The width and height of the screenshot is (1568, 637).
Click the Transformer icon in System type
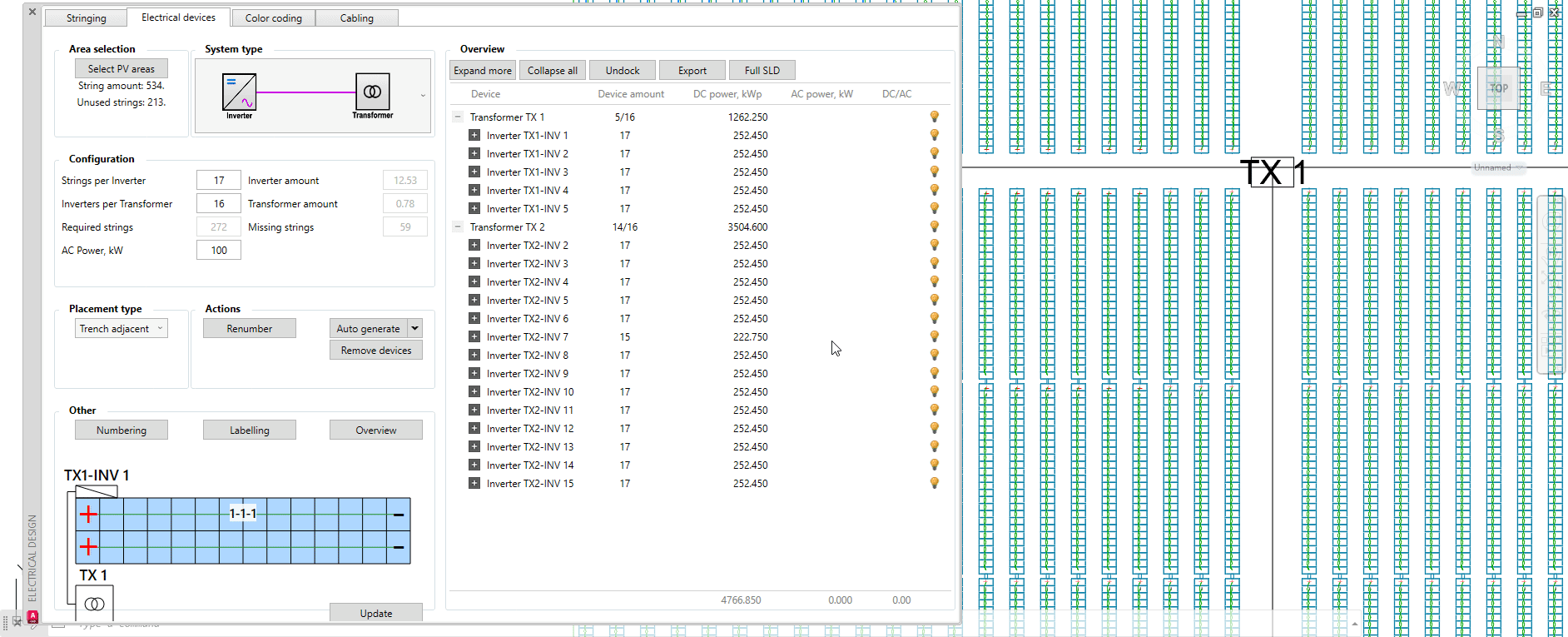click(x=372, y=92)
